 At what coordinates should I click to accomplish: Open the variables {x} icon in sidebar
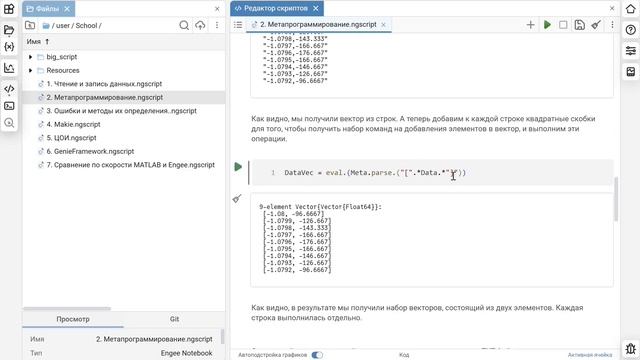click(x=9, y=47)
